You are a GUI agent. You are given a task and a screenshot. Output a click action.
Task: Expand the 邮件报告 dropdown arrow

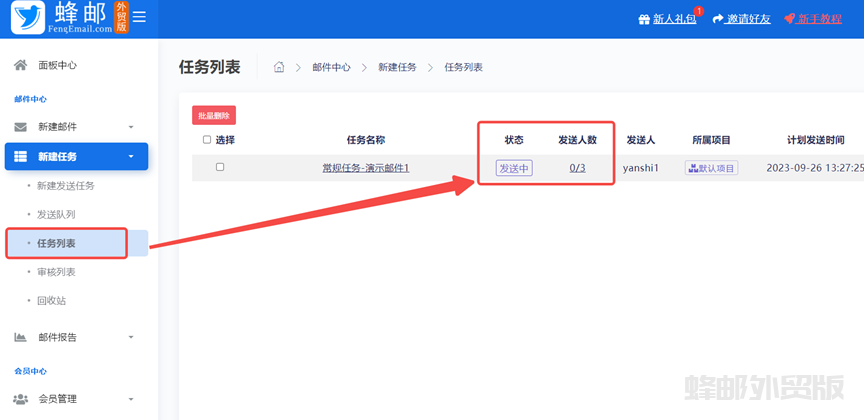pos(131,338)
